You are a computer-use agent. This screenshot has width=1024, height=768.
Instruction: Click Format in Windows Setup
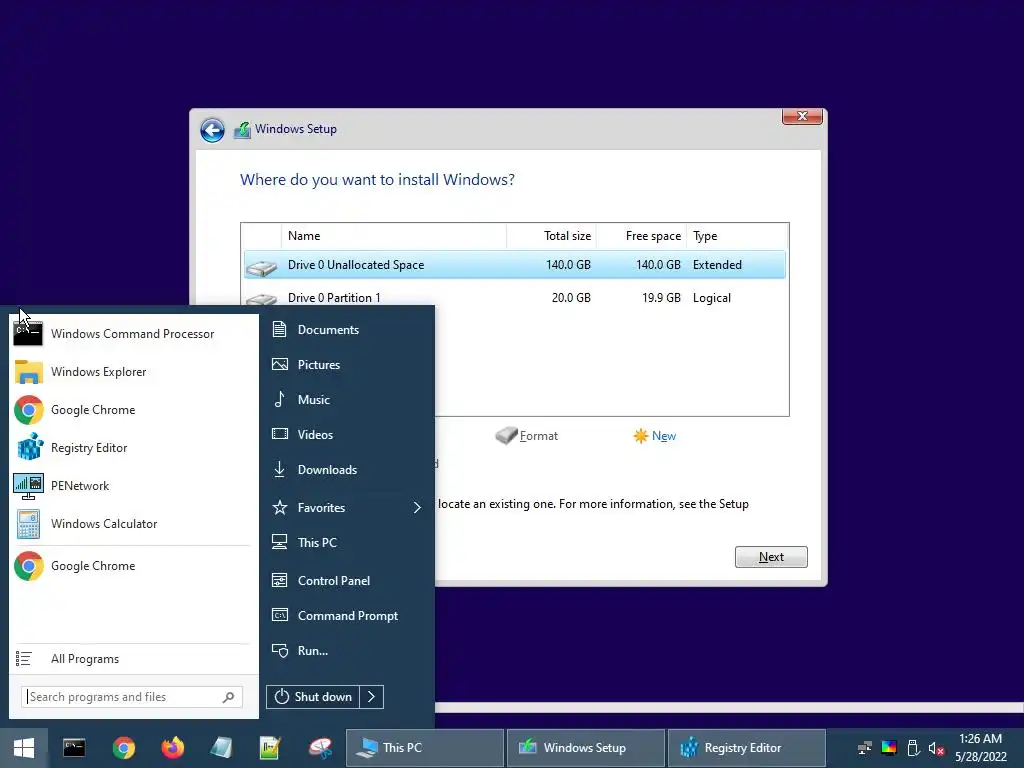[x=528, y=436]
